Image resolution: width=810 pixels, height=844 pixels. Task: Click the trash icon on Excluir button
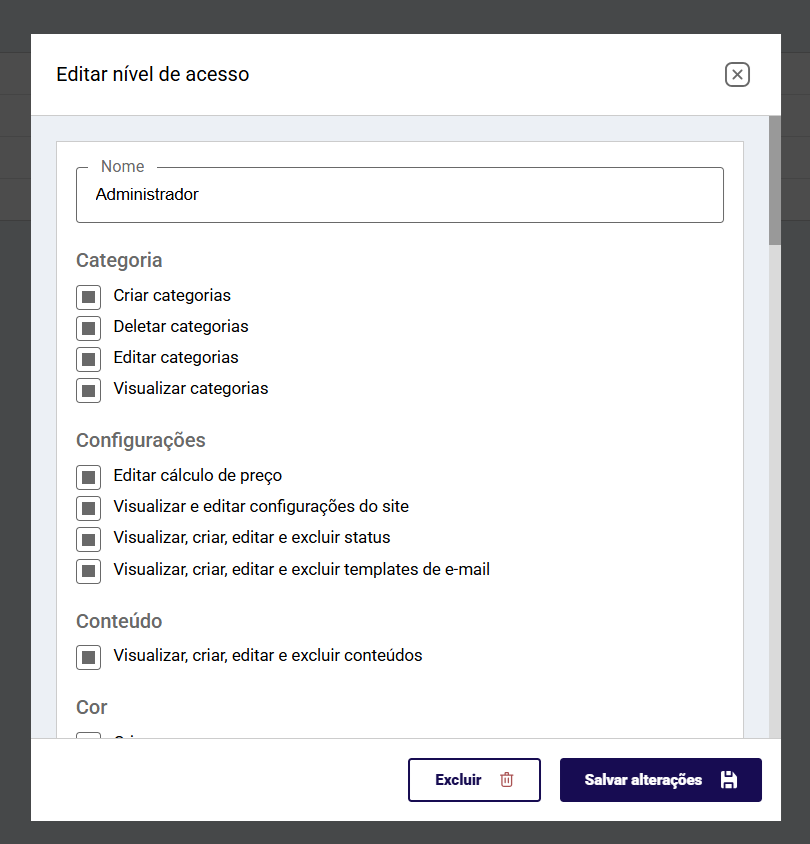tap(506, 779)
